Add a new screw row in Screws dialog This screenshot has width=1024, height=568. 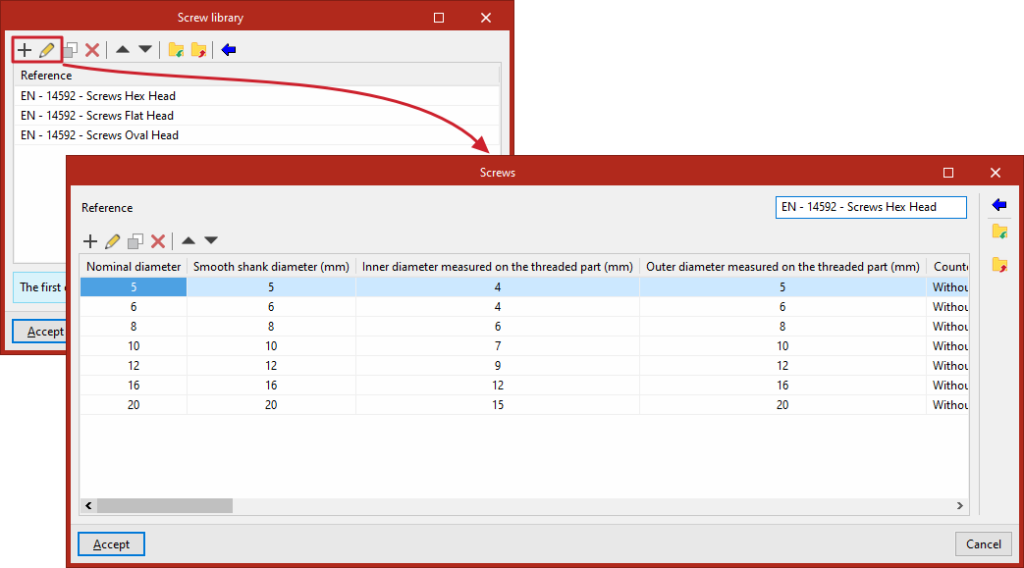pyautogui.click(x=90, y=241)
